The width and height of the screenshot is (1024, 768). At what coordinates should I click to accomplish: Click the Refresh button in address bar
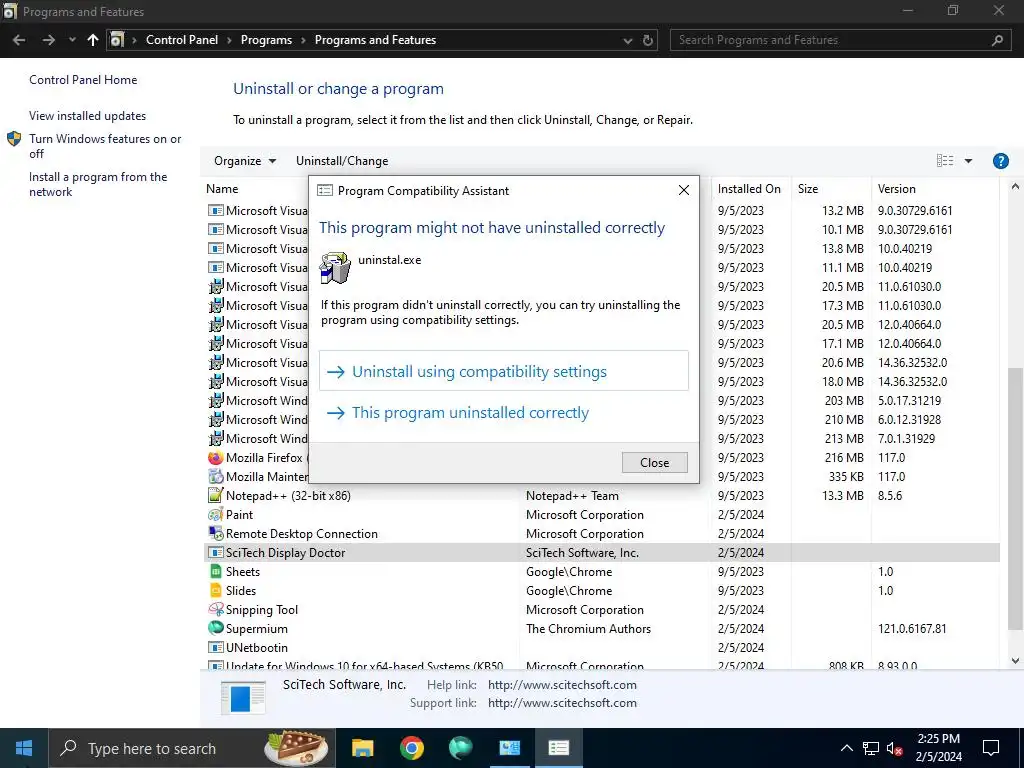pyautogui.click(x=648, y=40)
